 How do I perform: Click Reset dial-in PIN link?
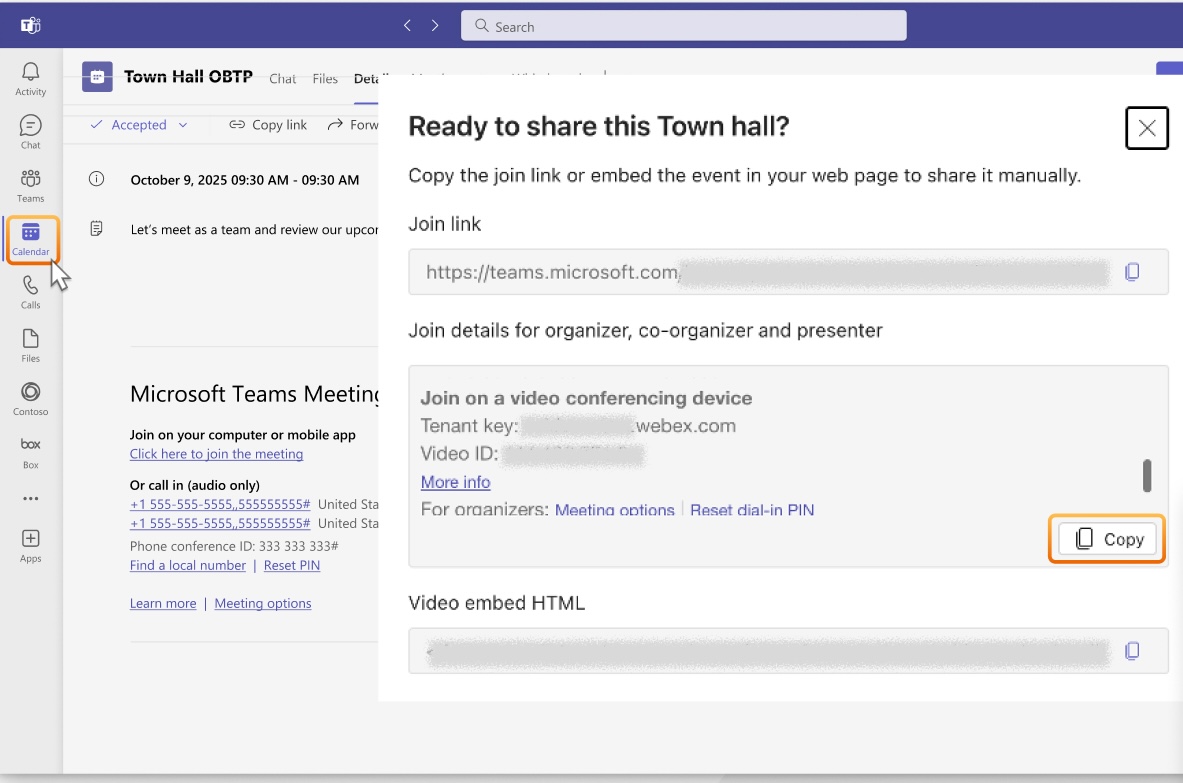pyautogui.click(x=752, y=510)
